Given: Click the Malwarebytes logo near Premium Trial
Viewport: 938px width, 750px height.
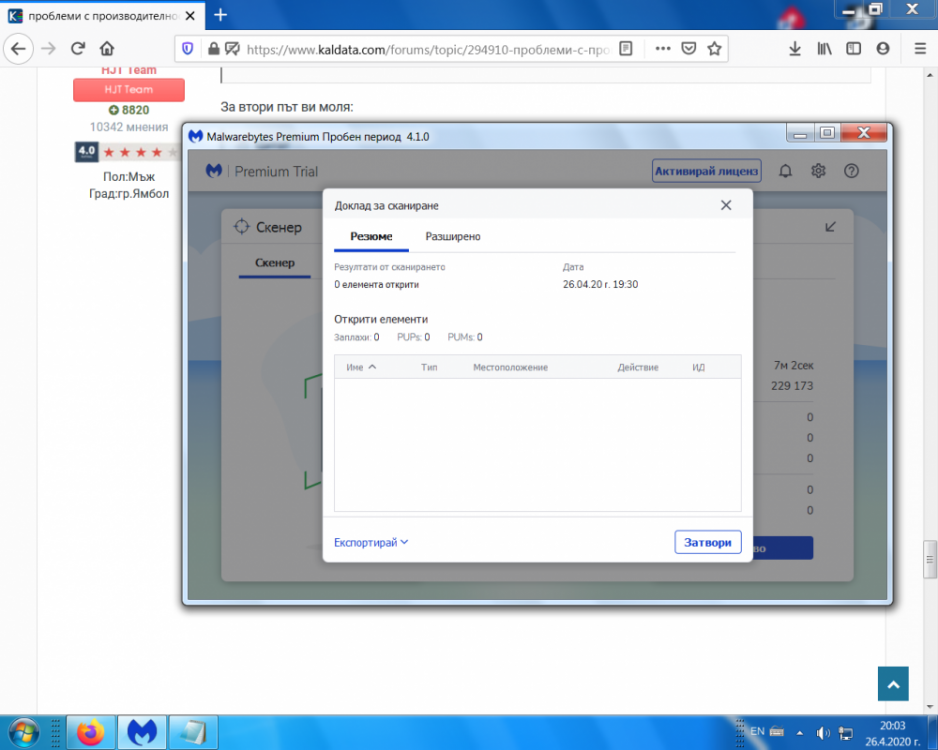Looking at the screenshot, I should pyautogui.click(x=214, y=171).
